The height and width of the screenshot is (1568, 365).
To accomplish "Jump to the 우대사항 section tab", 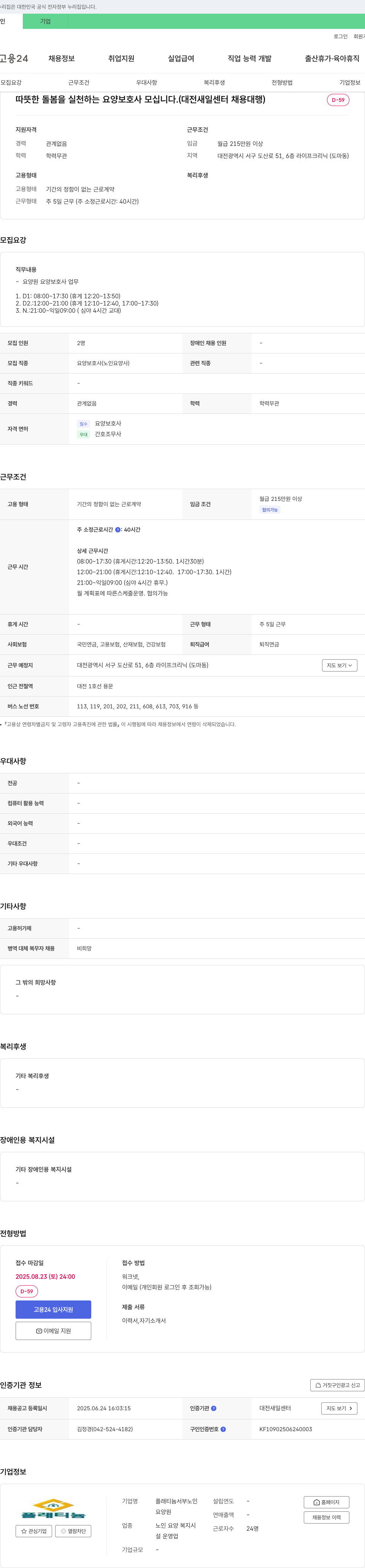I will click(146, 82).
